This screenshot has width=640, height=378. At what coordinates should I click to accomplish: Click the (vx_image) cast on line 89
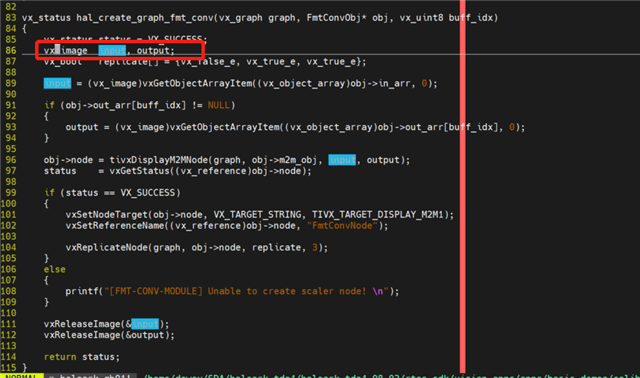(x=115, y=84)
